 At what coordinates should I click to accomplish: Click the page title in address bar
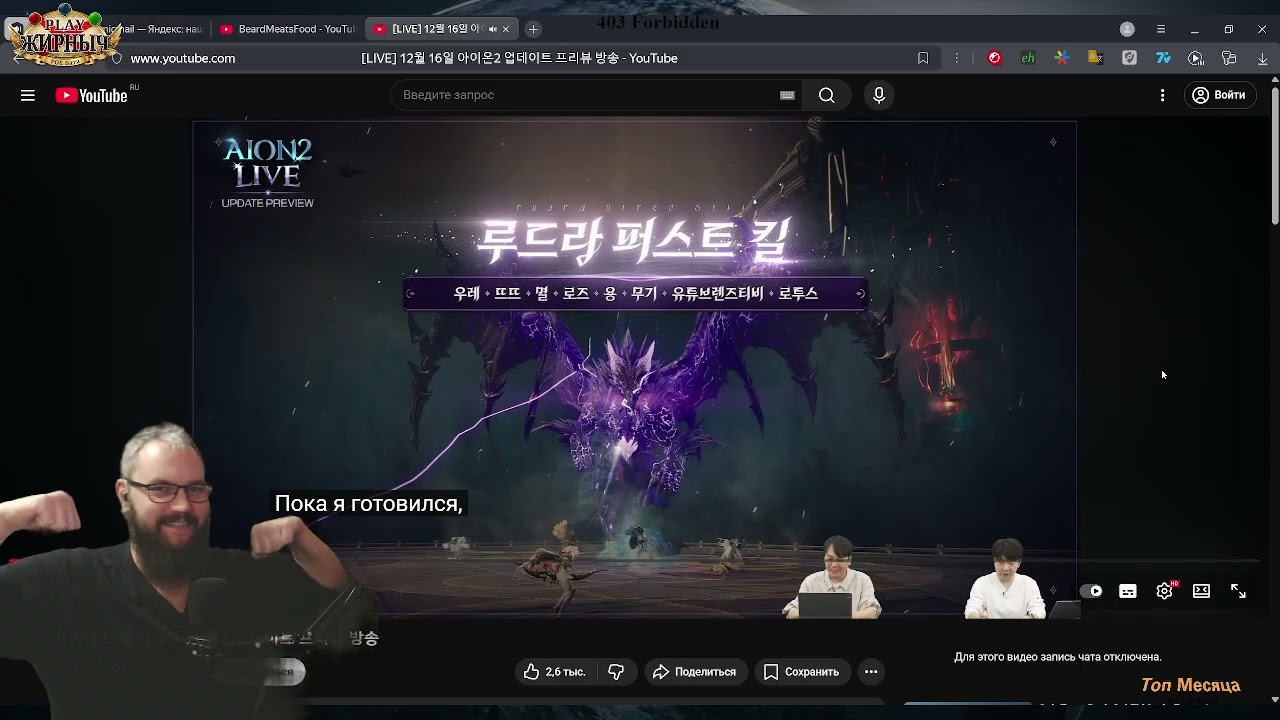coord(519,58)
